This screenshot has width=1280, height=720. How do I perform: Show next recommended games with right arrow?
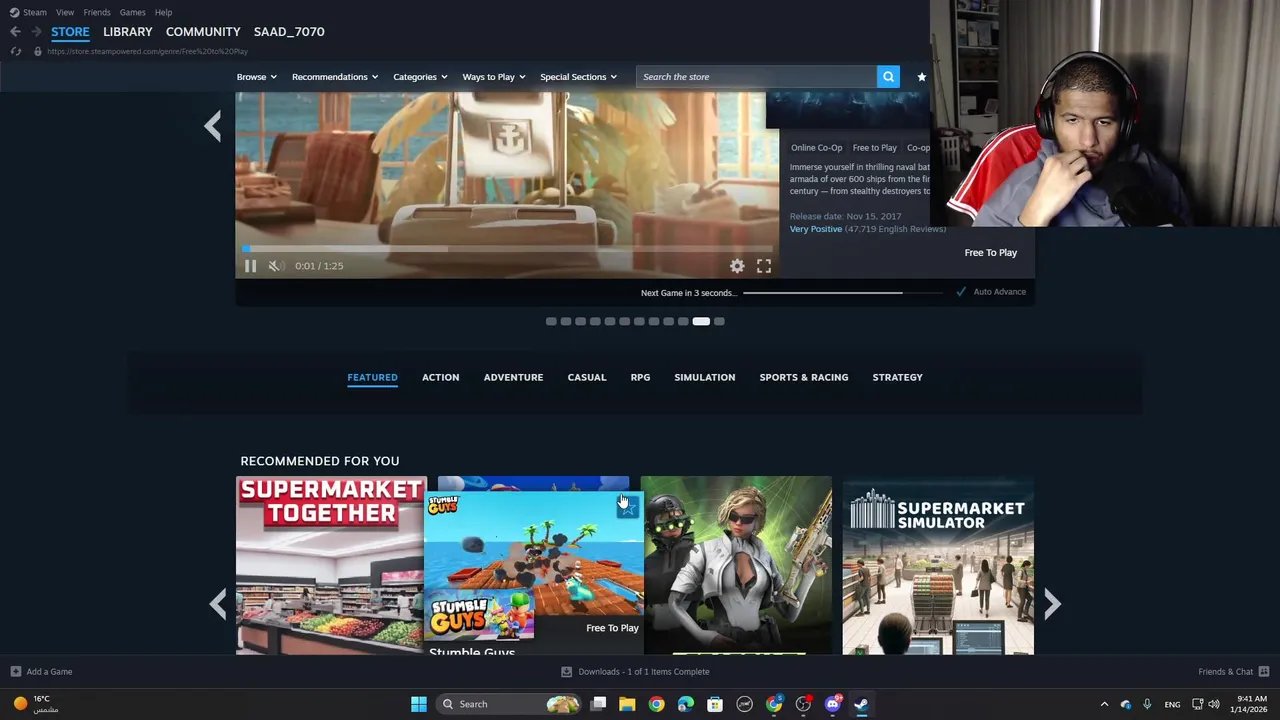tap(1052, 603)
